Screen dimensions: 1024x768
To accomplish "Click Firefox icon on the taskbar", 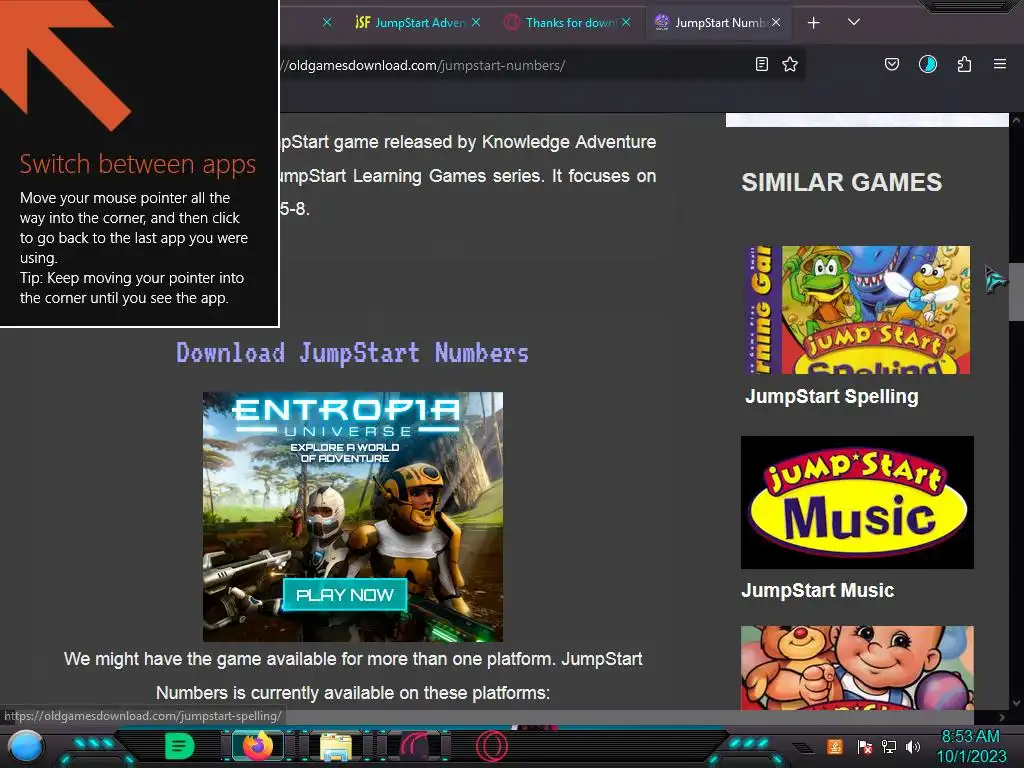I will point(257,746).
